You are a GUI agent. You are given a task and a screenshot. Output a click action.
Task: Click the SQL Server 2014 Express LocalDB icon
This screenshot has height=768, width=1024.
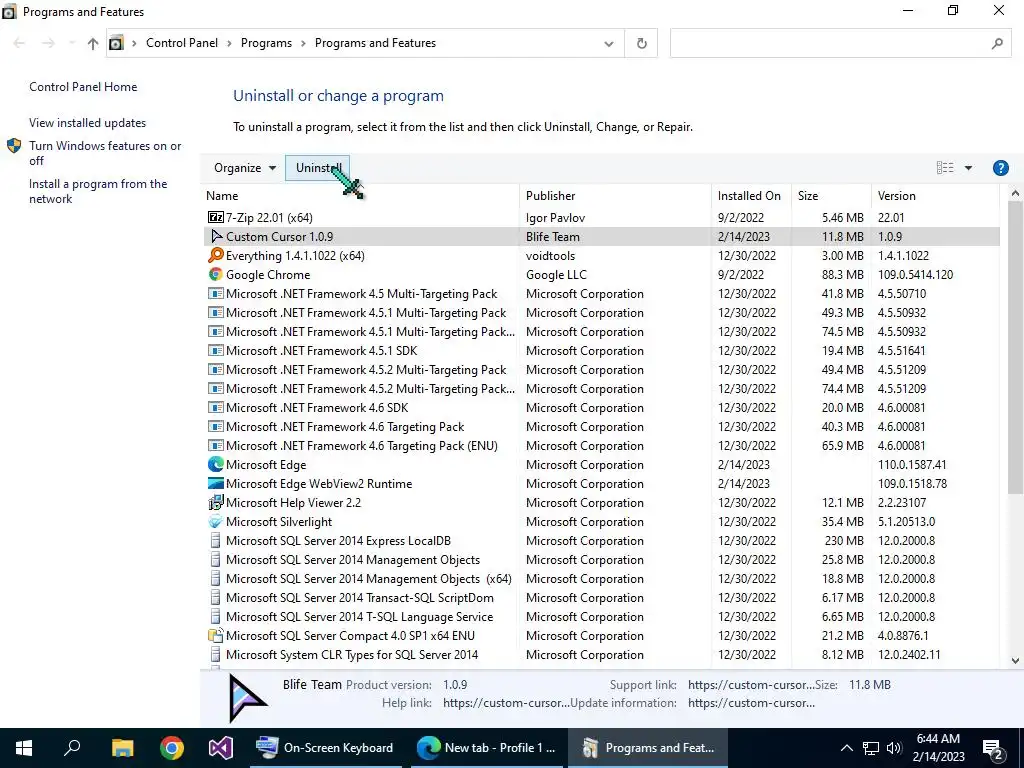[216, 540]
